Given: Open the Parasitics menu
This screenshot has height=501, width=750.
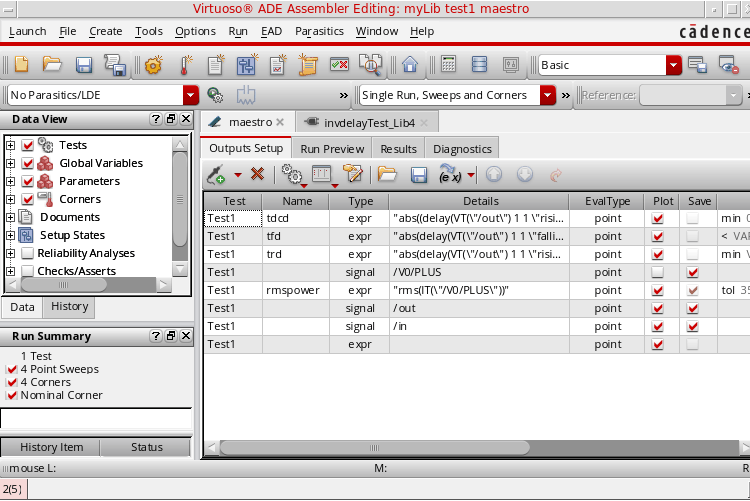Looking at the screenshot, I should tap(318, 31).
